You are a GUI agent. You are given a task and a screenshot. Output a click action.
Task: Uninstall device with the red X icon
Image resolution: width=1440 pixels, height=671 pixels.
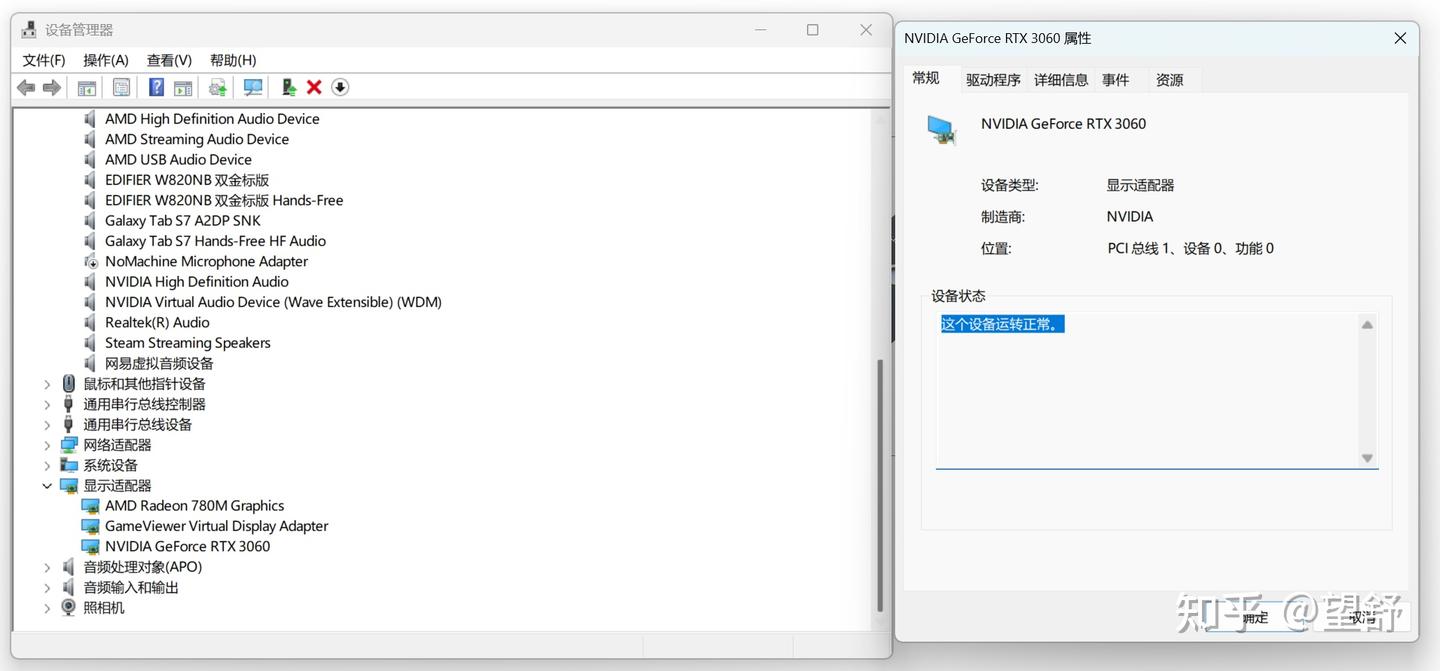click(314, 88)
